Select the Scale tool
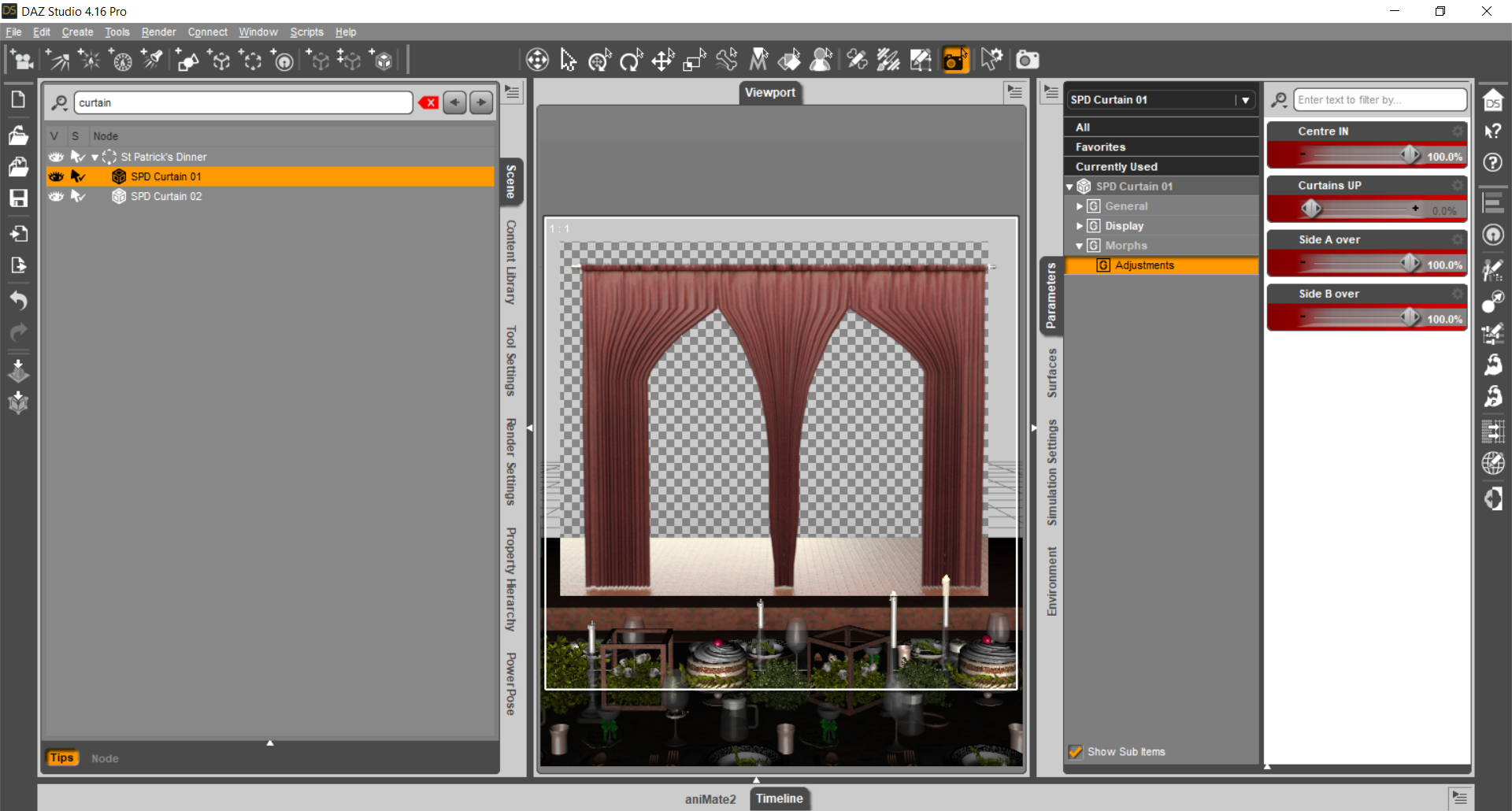 (x=695, y=60)
